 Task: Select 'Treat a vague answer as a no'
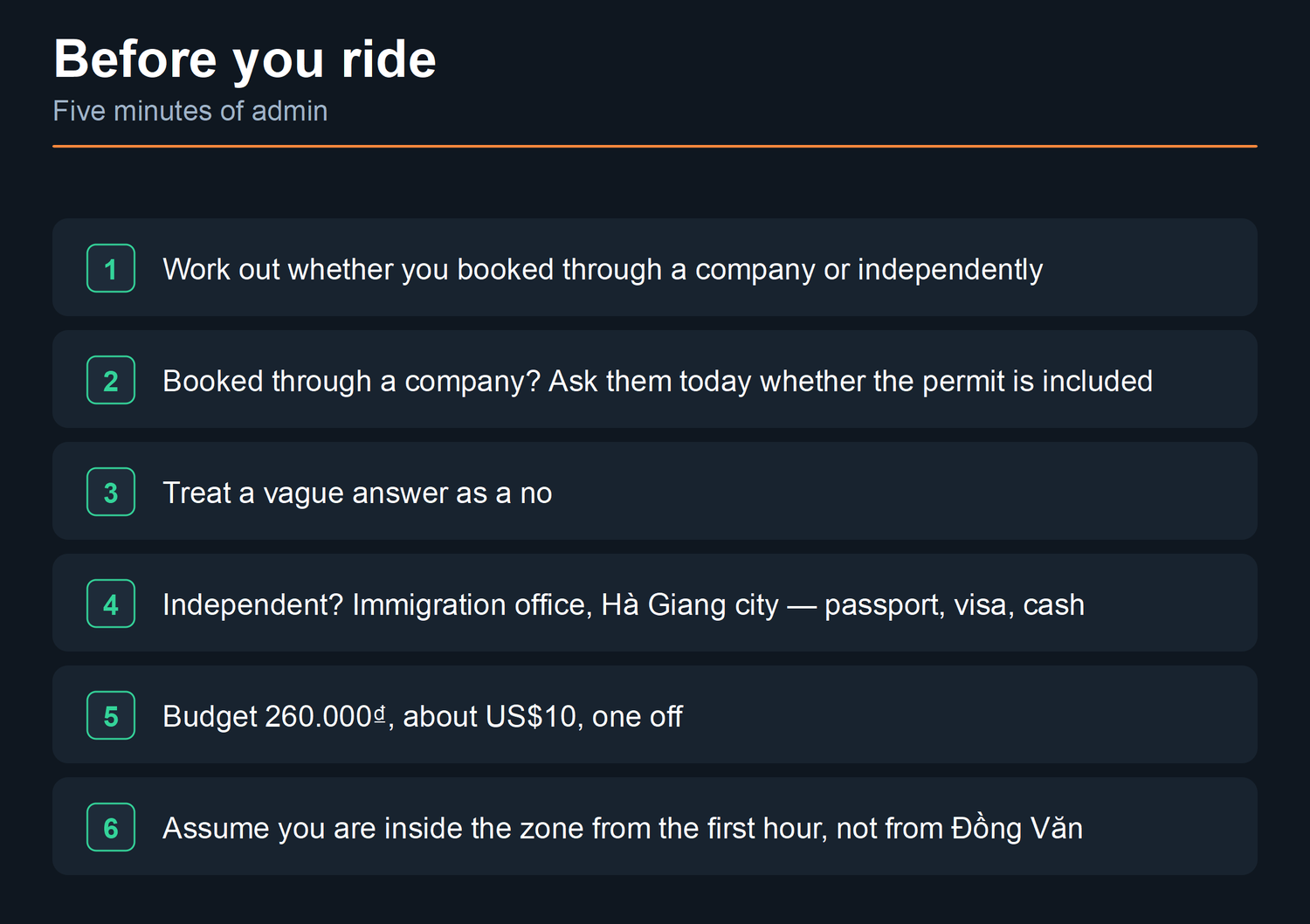pos(357,493)
